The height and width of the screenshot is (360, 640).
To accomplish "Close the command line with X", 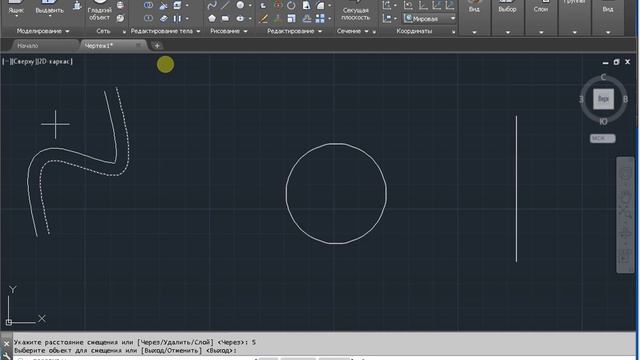I will click(7, 344).
